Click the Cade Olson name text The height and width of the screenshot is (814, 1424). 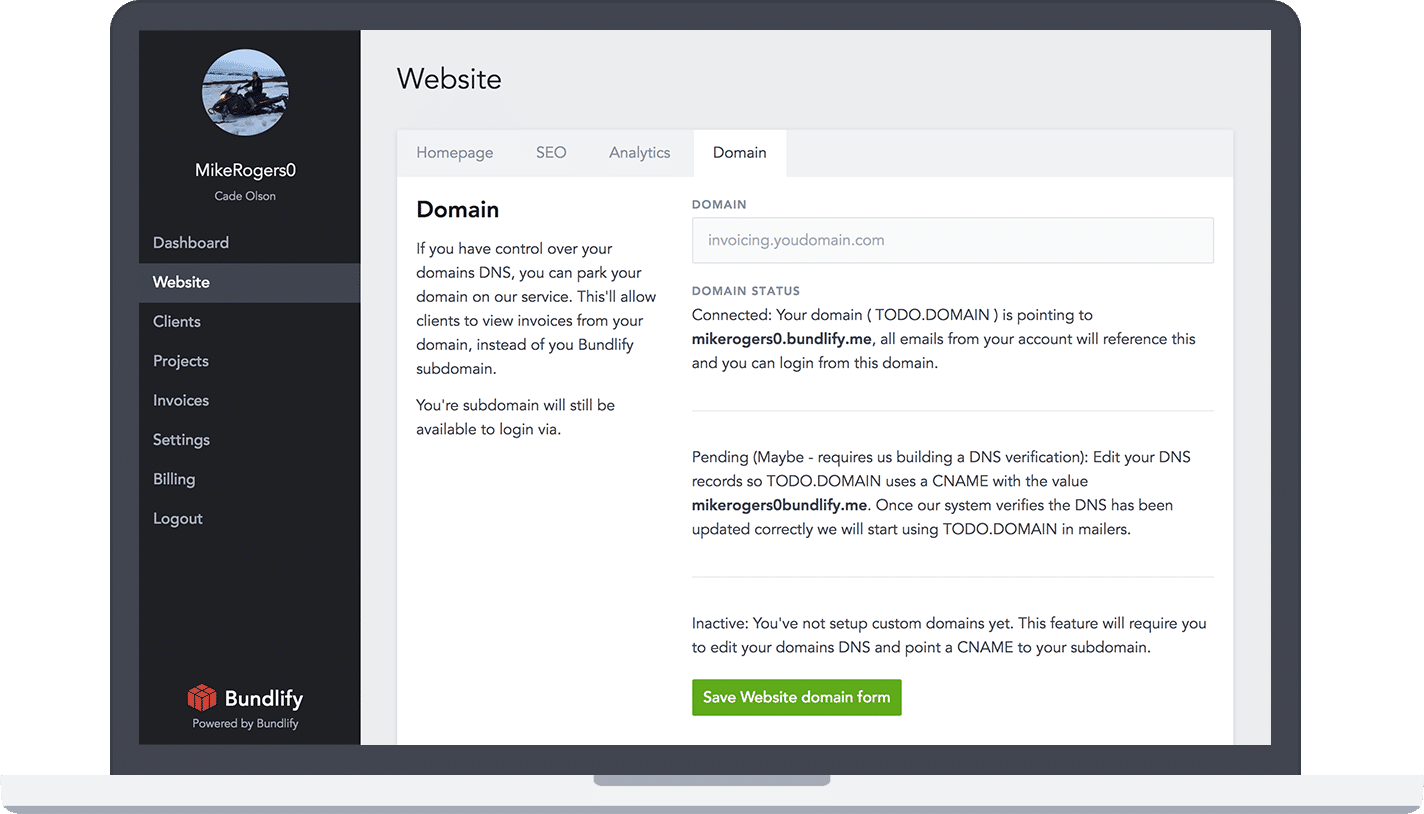click(246, 196)
